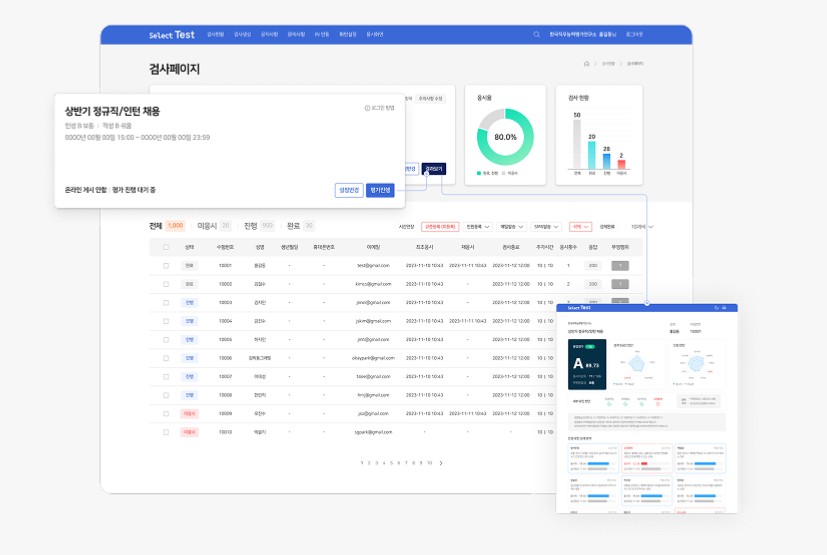Click the home icon in breadcrumb
Screen dimensions: 827x555
[586, 64]
